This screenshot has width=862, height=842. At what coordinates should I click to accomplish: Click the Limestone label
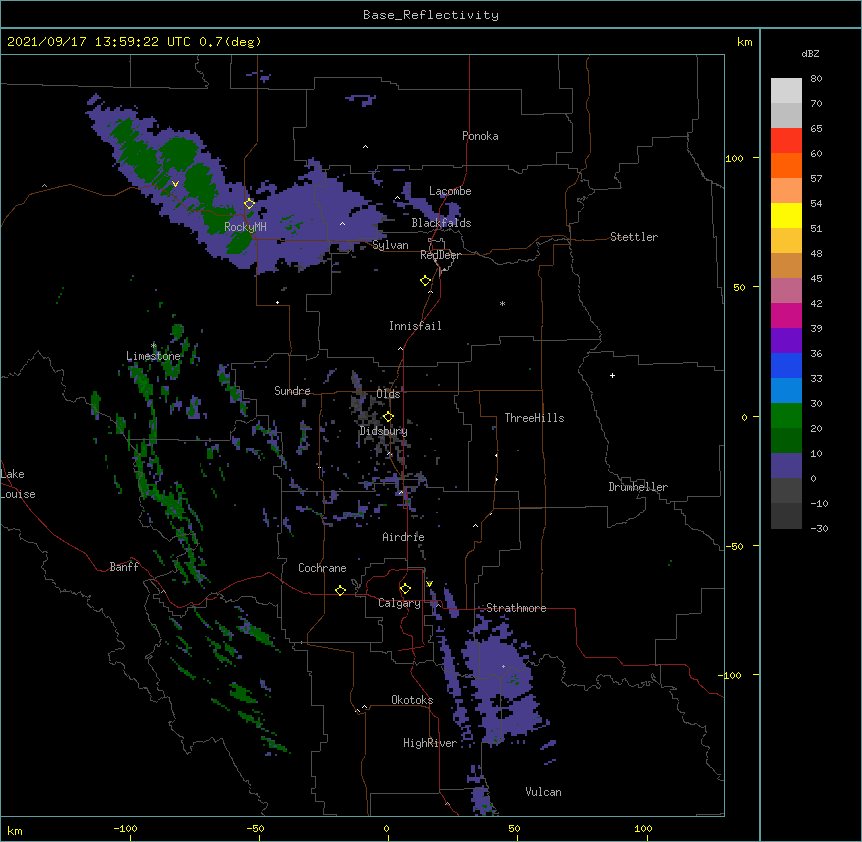pyautogui.click(x=153, y=356)
